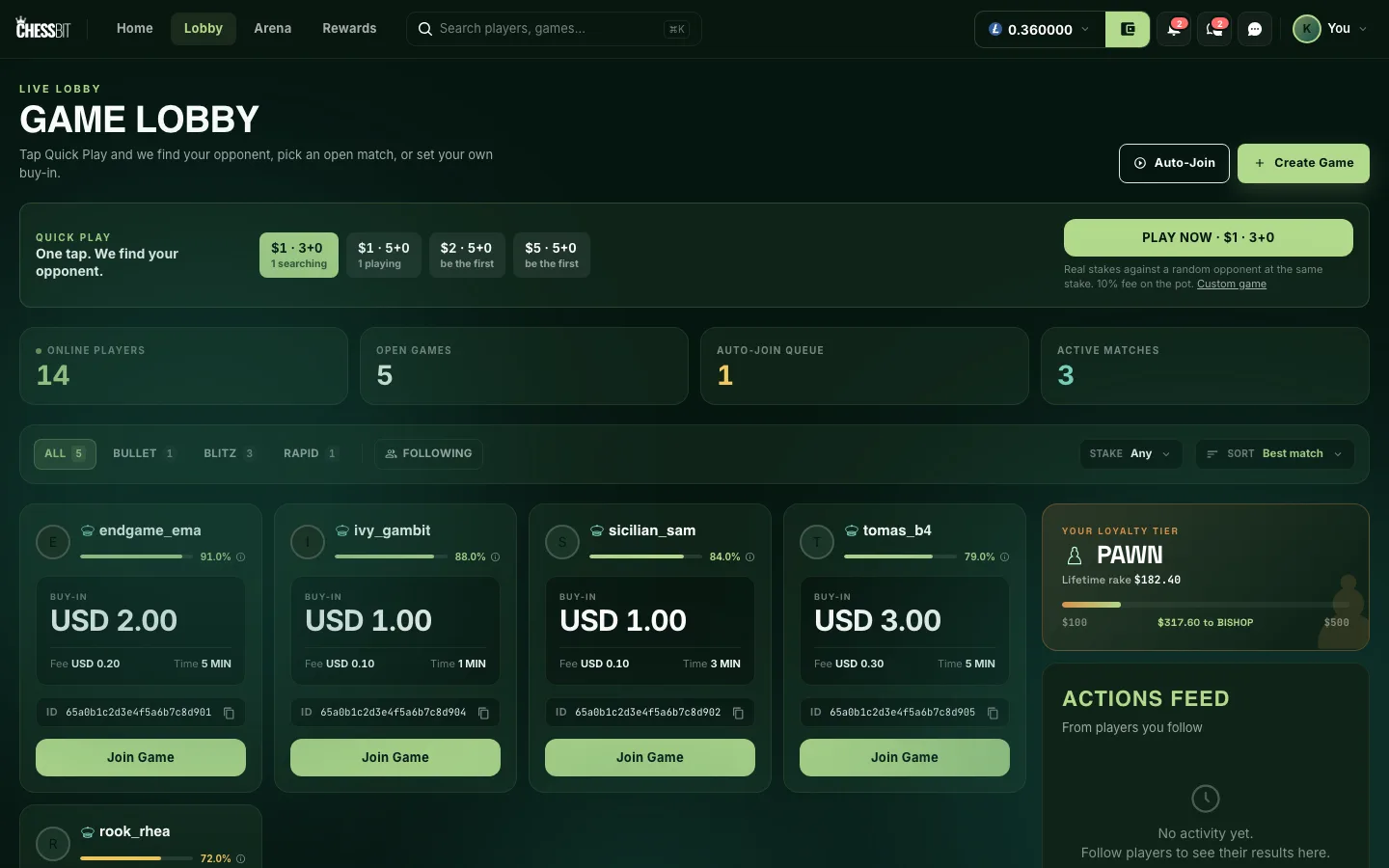This screenshot has height=868, width=1389.
Task: Click info icon beside ivy_gambit 88.0%
Action: pos(496,556)
